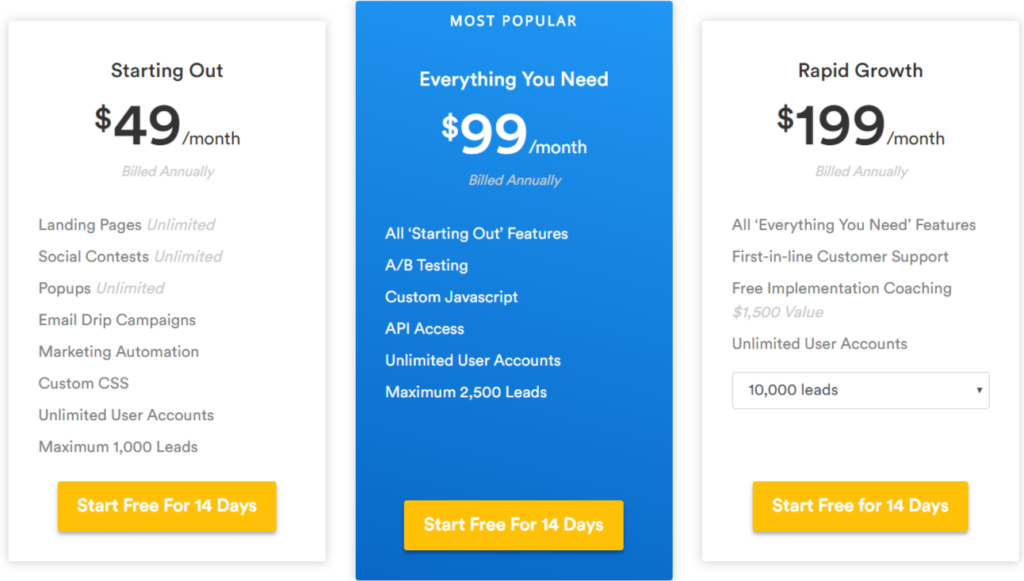The width and height of the screenshot is (1024, 581).
Task: Click the $199 /month price
Action: tap(860, 125)
